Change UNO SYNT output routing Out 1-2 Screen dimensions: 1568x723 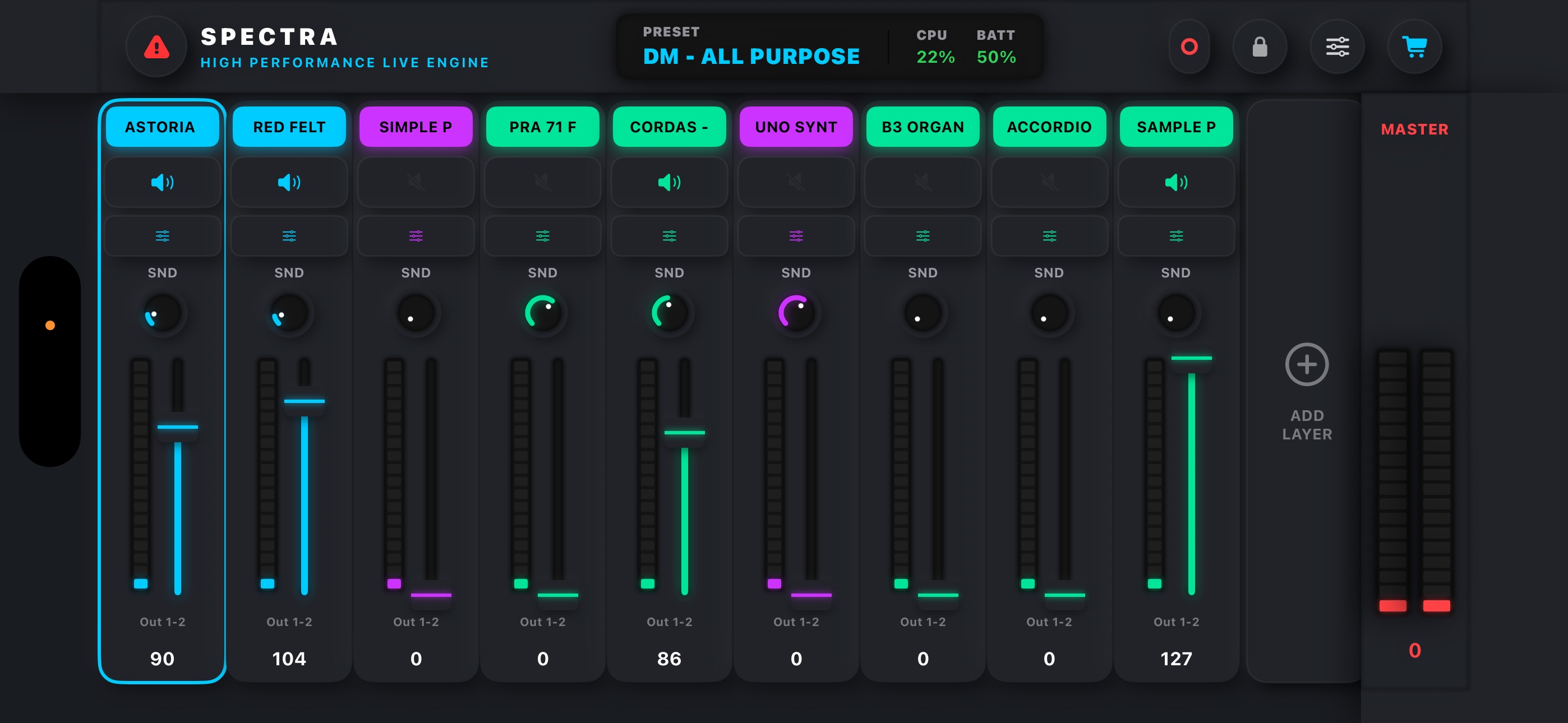[796, 622]
